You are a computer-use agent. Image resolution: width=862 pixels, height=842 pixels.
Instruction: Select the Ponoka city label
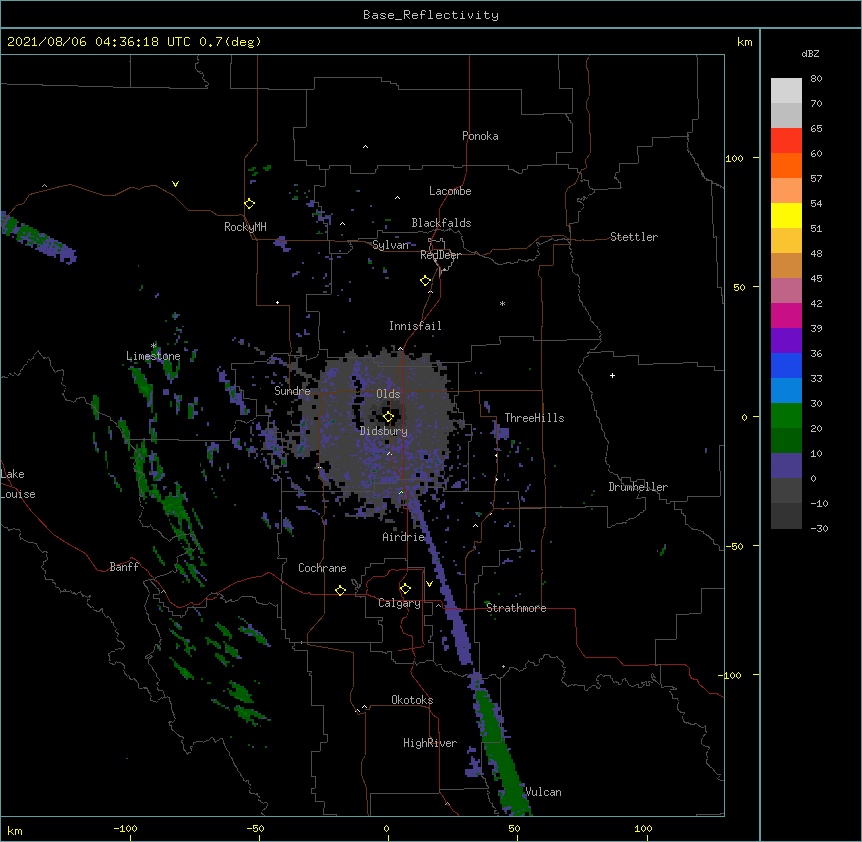pos(480,136)
